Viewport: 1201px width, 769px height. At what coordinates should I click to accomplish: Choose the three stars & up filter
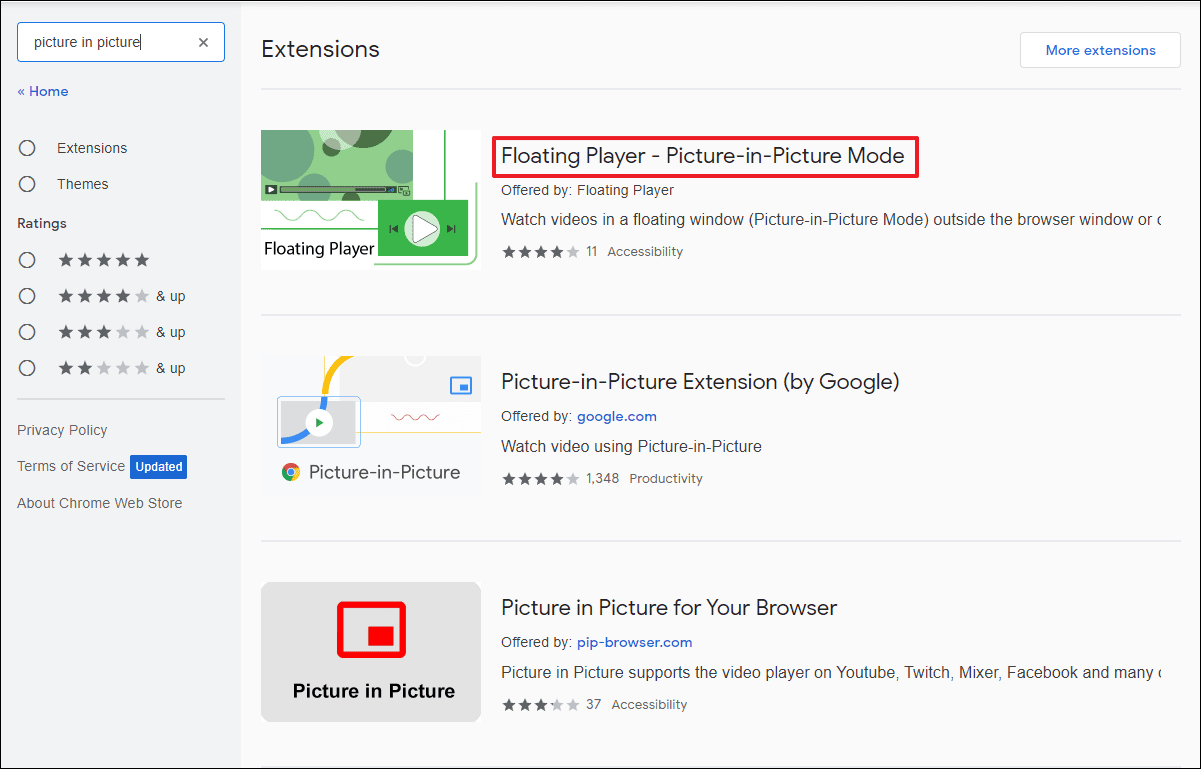27,332
